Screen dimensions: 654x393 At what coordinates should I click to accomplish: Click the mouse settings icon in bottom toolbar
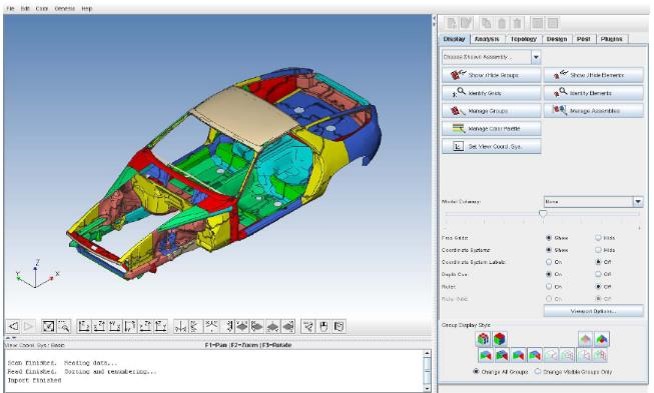[324, 326]
